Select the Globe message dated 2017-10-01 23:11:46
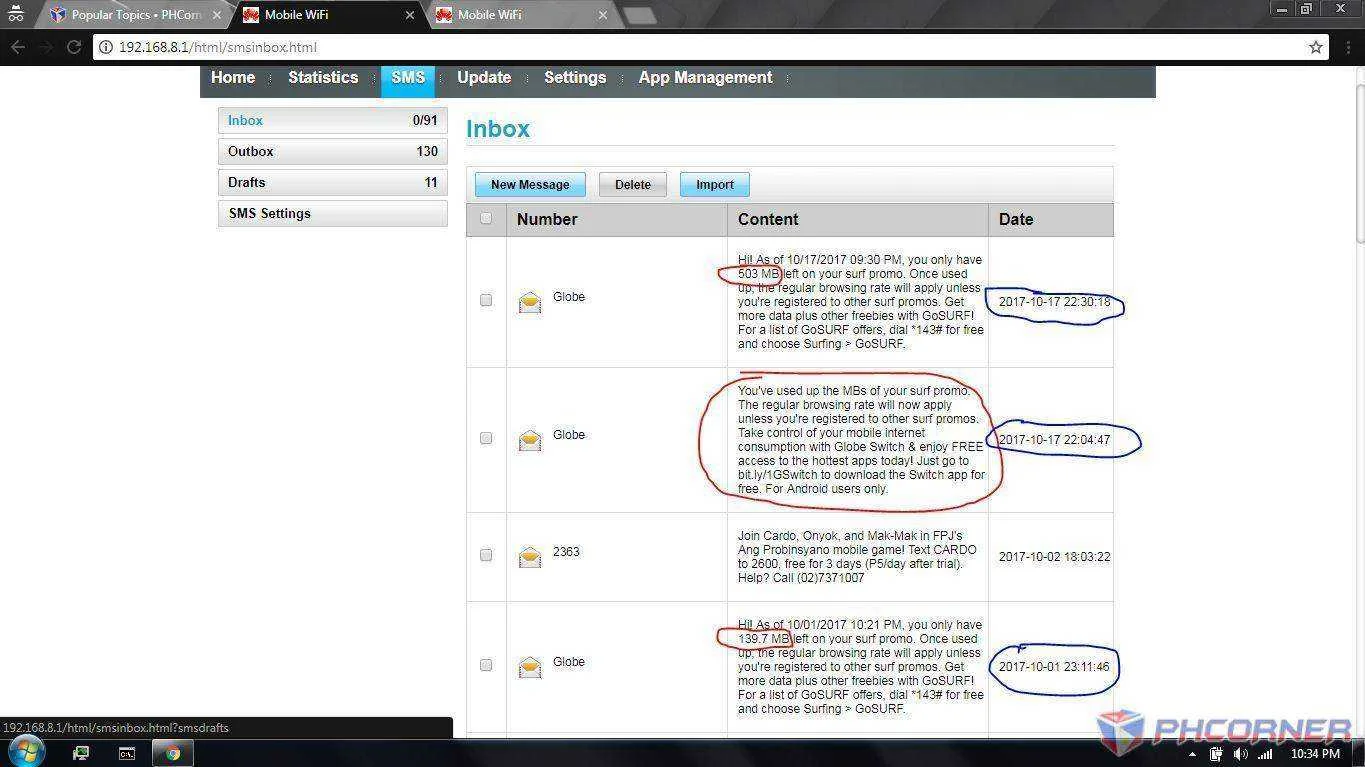The width and height of the screenshot is (1365, 767). click(x=486, y=665)
